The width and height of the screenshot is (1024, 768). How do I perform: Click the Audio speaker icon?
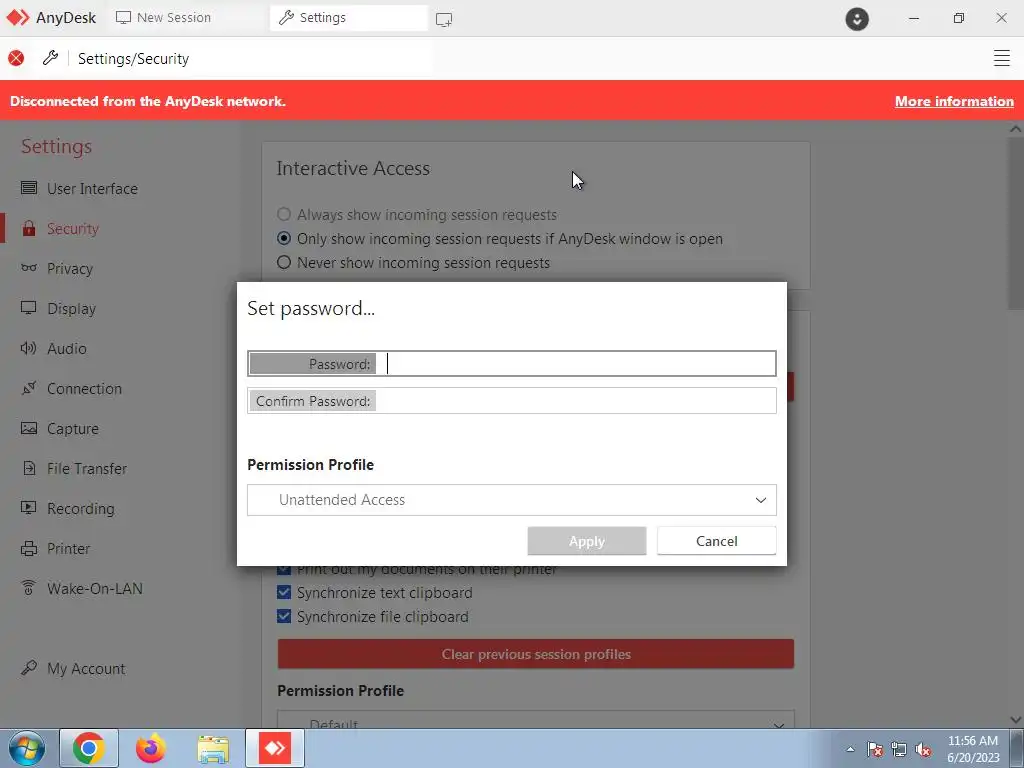point(29,348)
